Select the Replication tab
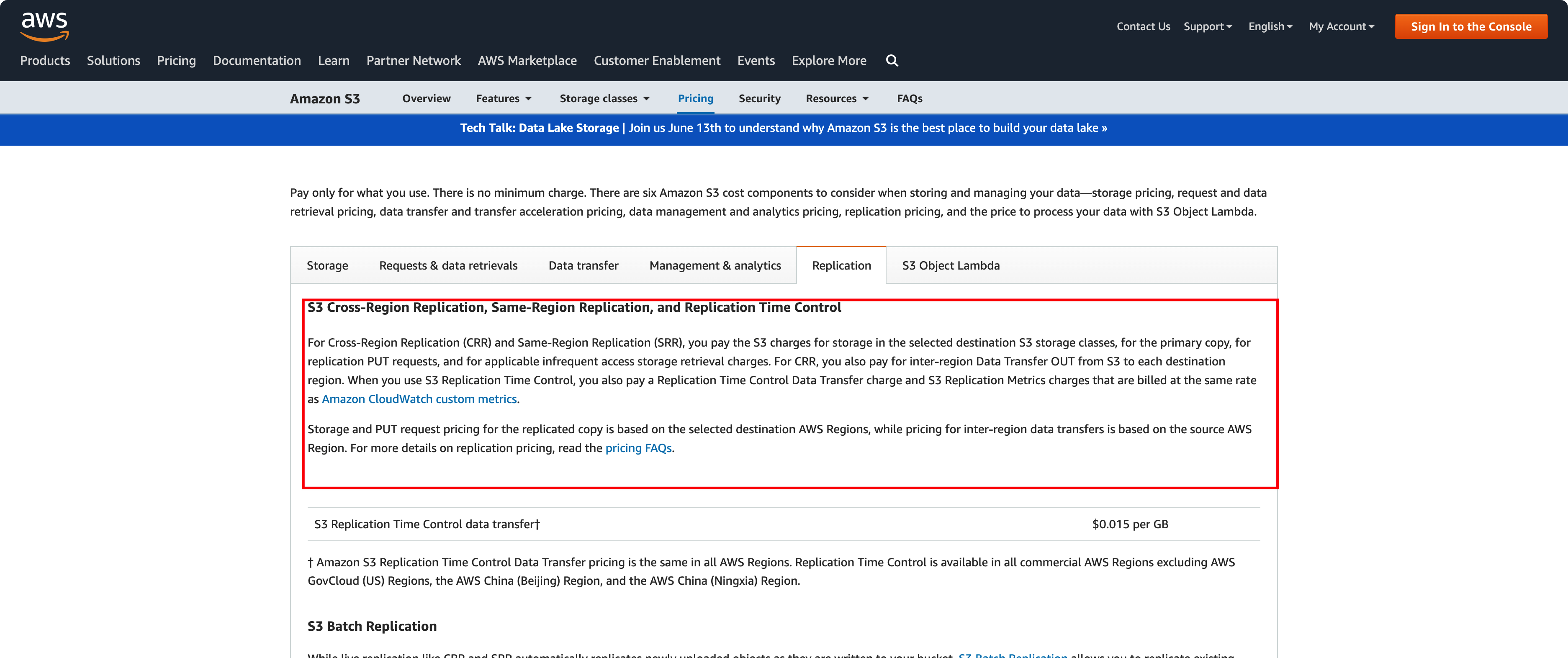Image resolution: width=1568 pixels, height=658 pixels. pyautogui.click(x=841, y=265)
